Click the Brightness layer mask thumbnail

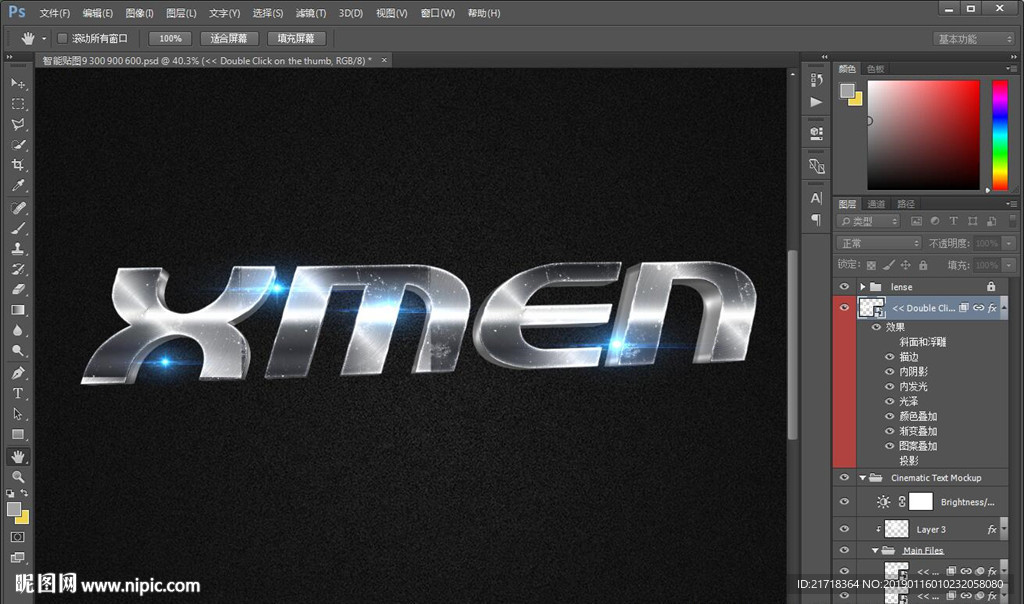[920, 502]
